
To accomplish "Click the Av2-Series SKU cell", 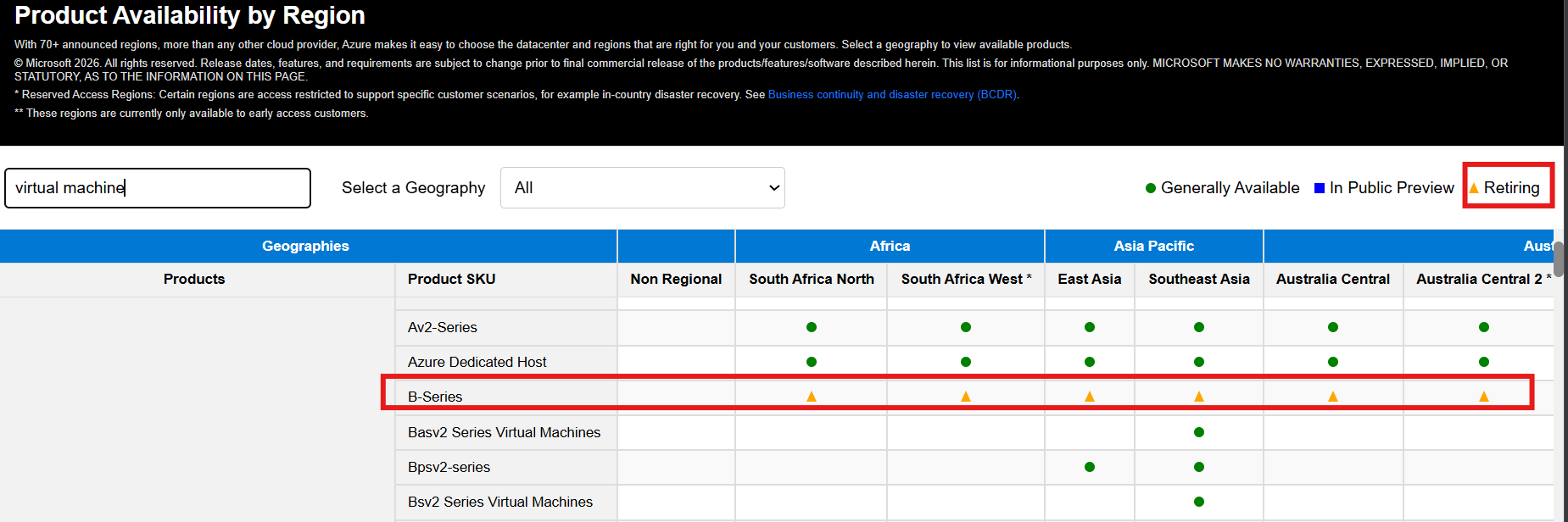I will coord(506,327).
